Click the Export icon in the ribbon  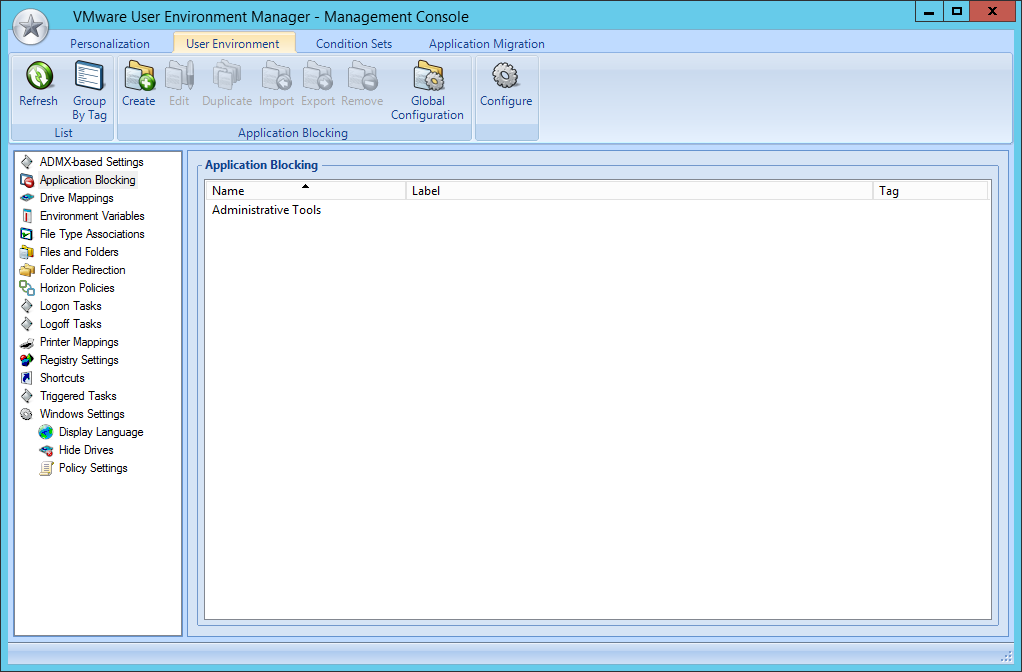[x=318, y=76]
